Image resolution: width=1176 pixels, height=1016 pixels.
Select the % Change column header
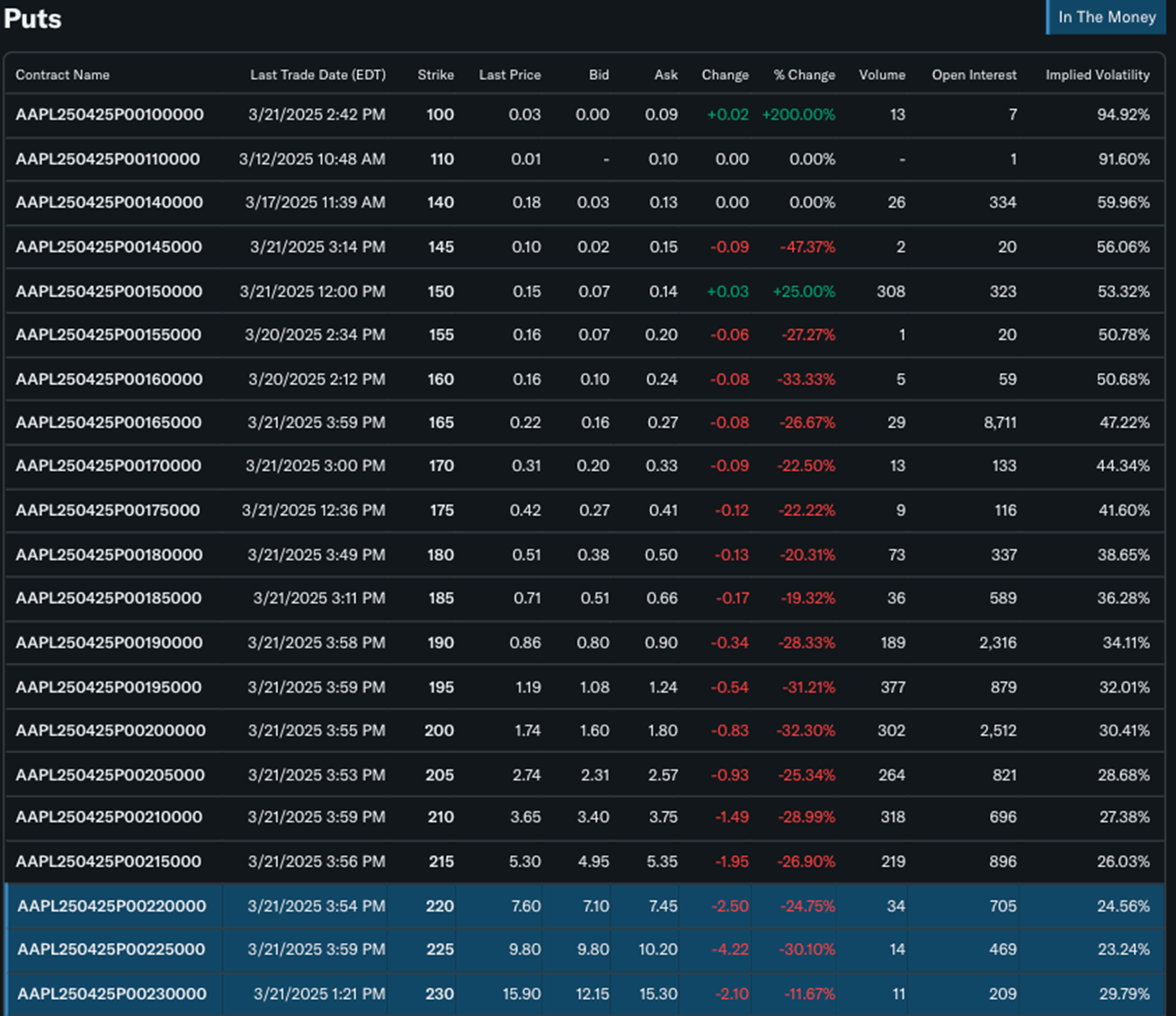(x=804, y=75)
